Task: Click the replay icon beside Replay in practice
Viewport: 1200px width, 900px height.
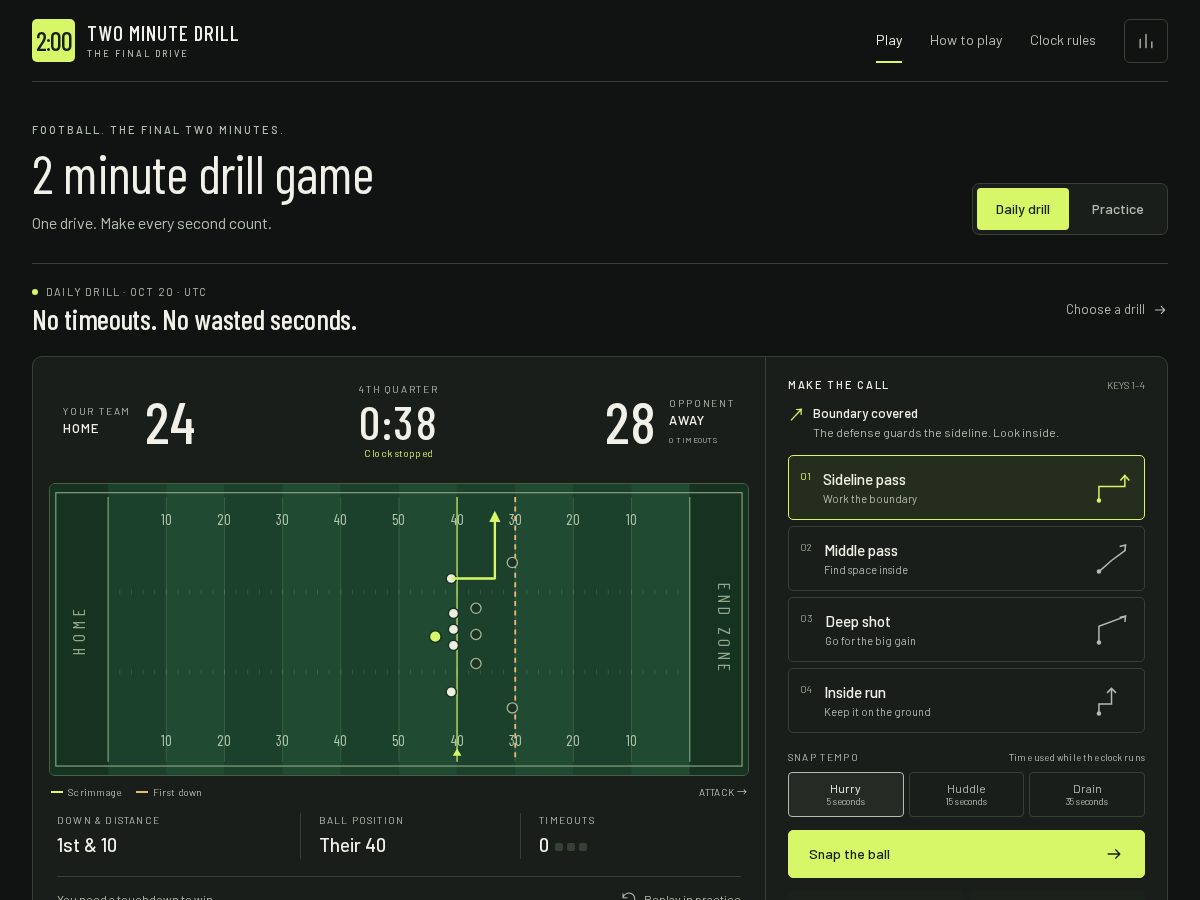Action: click(629, 897)
